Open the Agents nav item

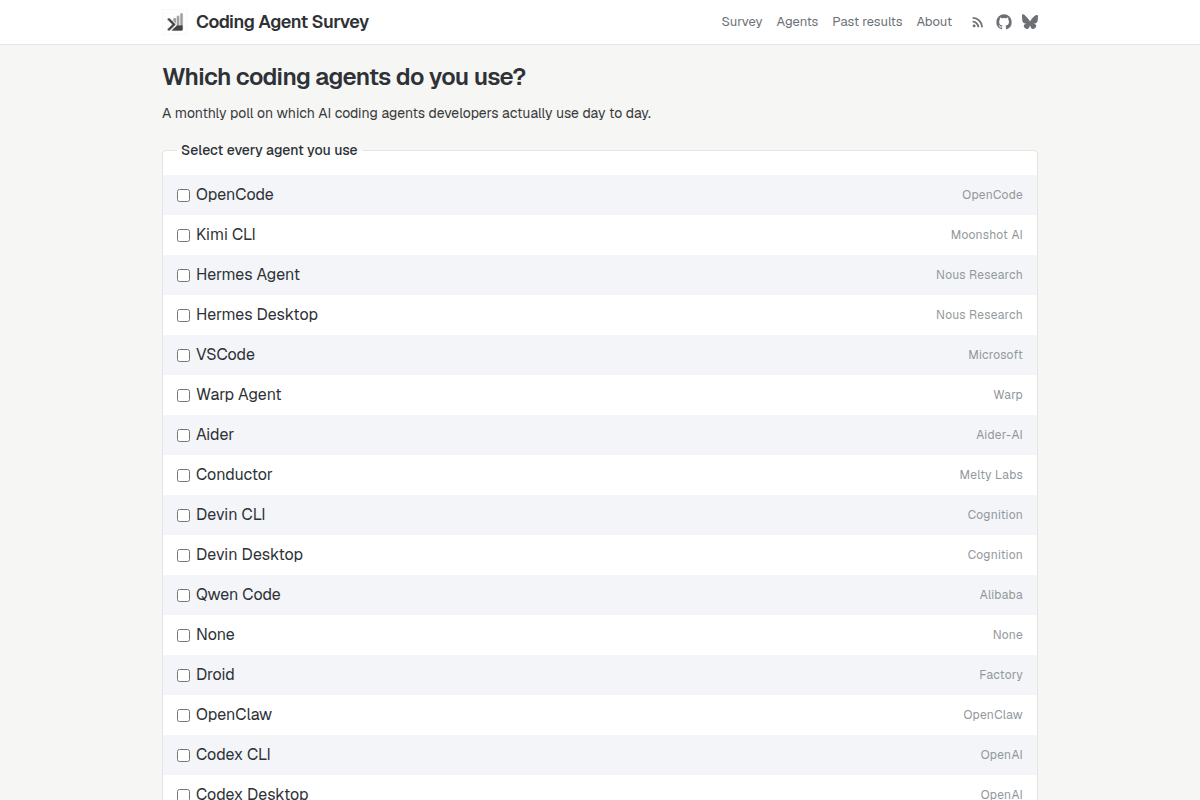(x=797, y=22)
